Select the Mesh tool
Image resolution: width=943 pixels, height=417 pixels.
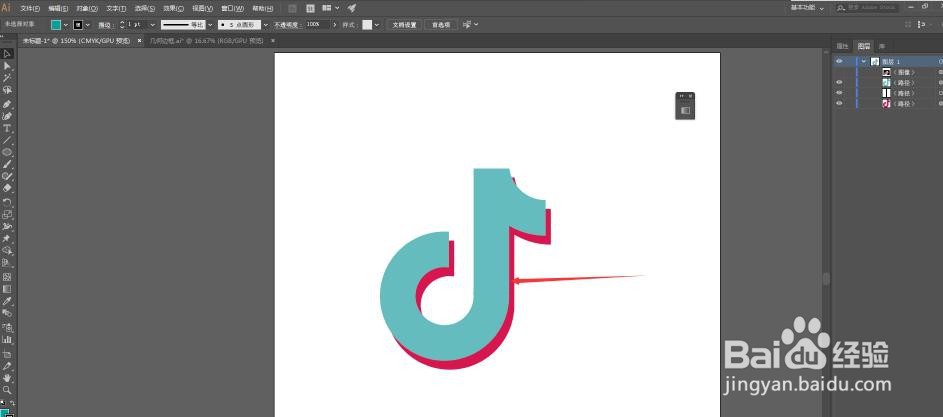tap(7, 277)
